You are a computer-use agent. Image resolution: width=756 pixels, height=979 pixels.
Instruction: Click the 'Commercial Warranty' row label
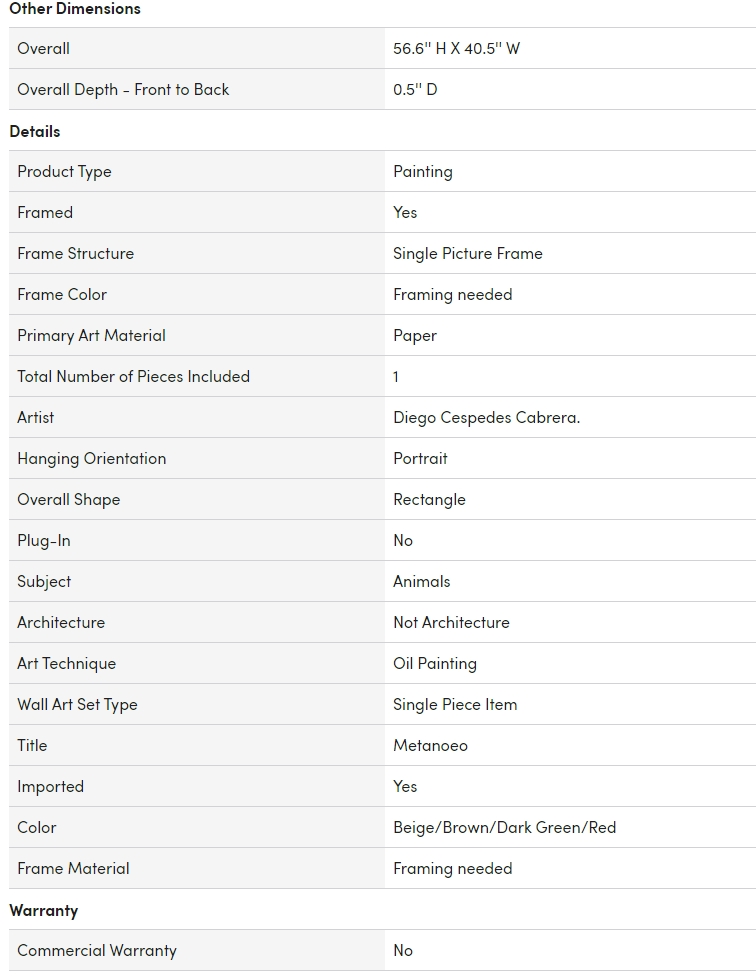pos(96,950)
